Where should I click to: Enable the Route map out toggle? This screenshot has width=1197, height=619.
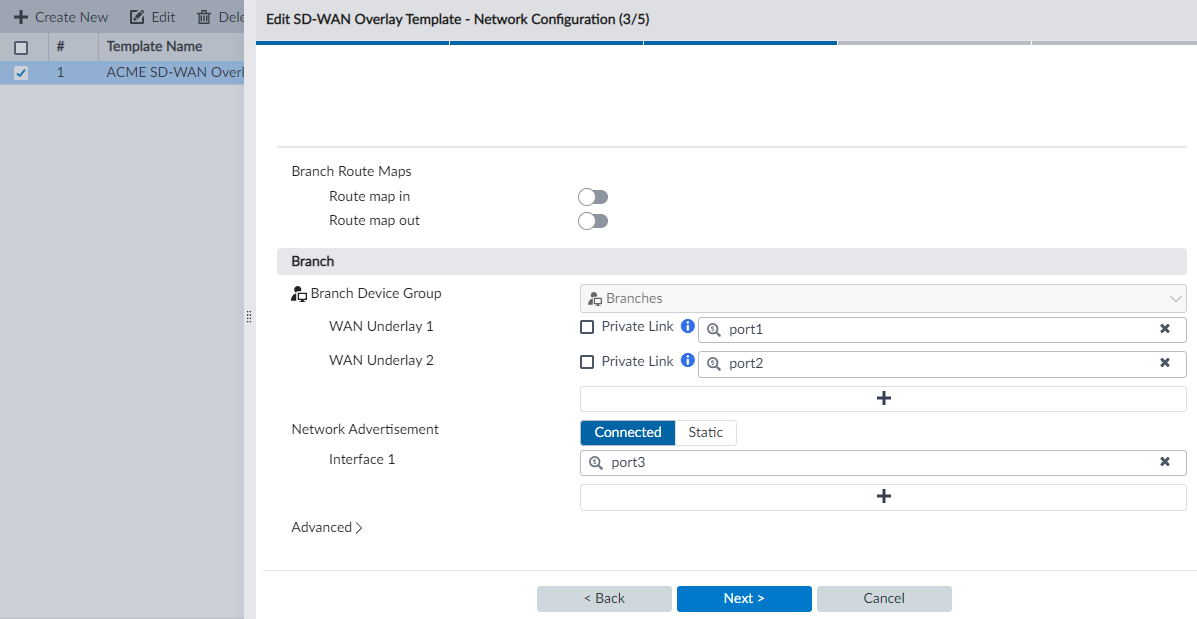tap(593, 220)
